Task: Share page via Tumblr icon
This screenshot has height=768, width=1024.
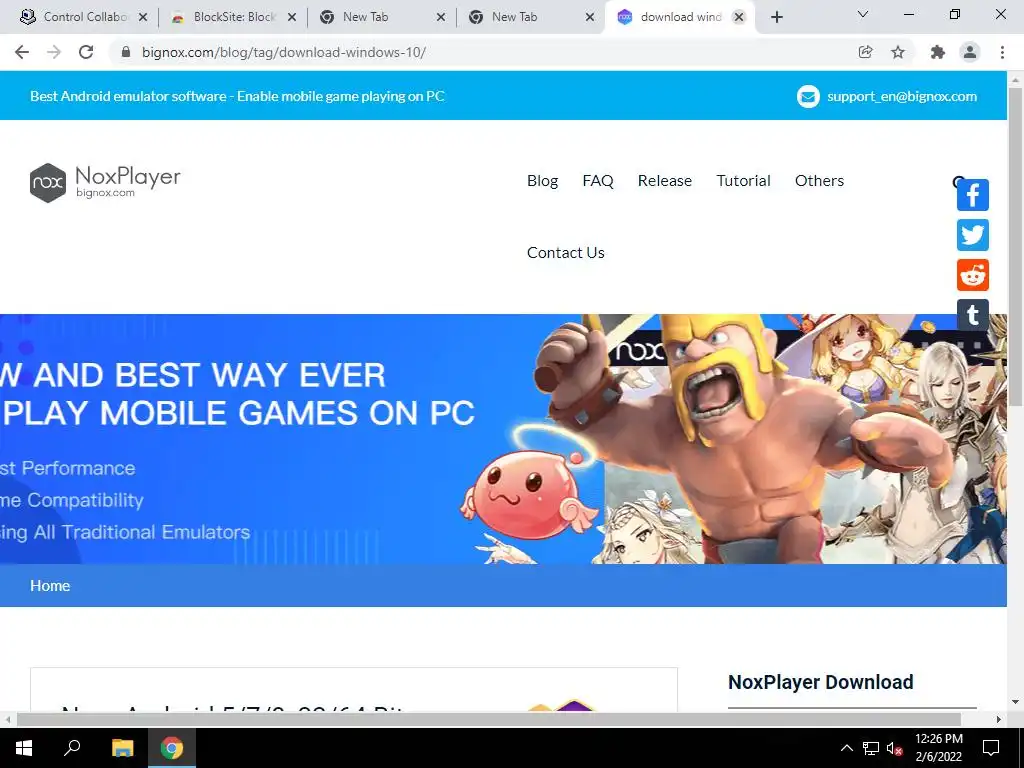Action: click(973, 315)
